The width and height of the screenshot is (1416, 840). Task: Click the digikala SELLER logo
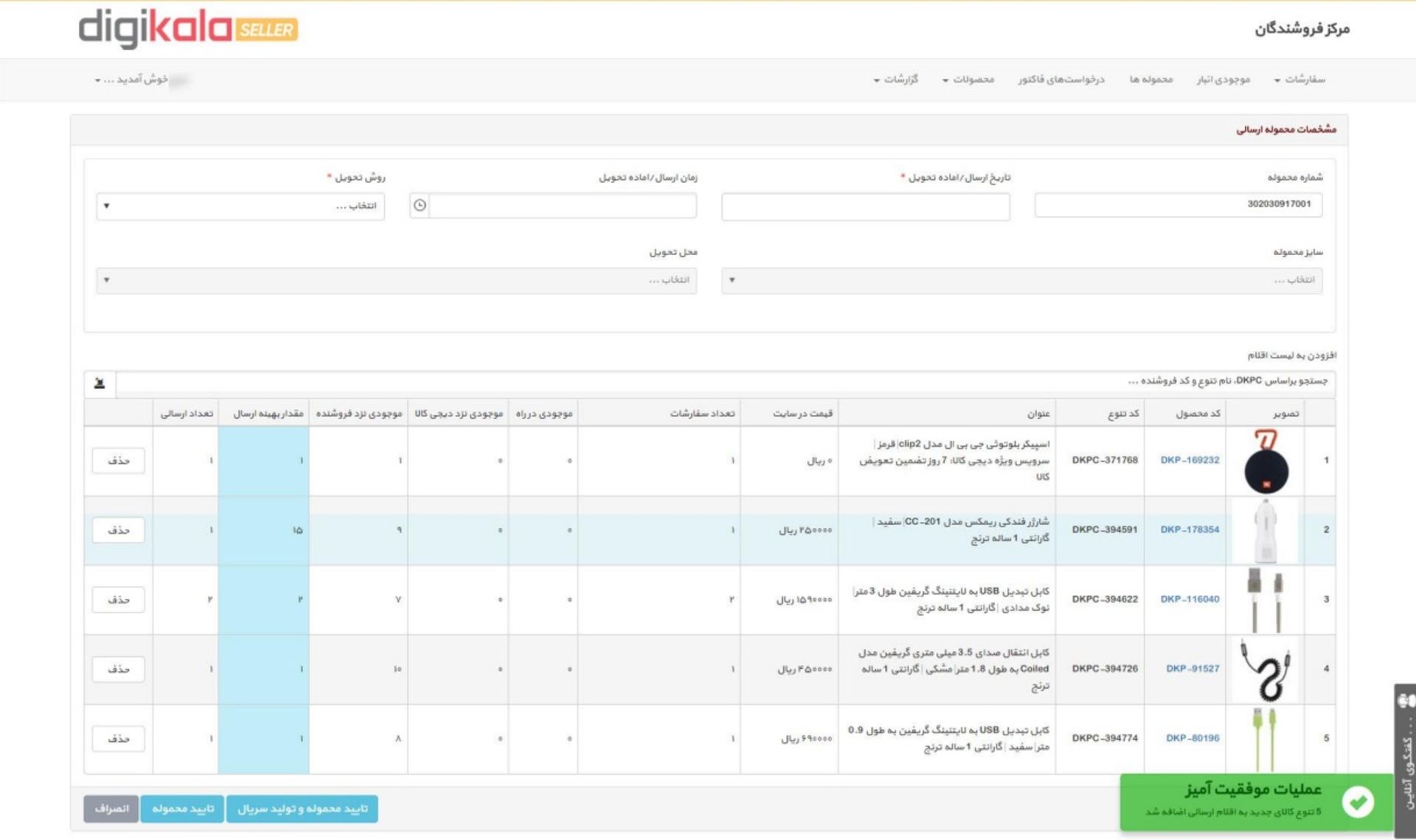(188, 28)
